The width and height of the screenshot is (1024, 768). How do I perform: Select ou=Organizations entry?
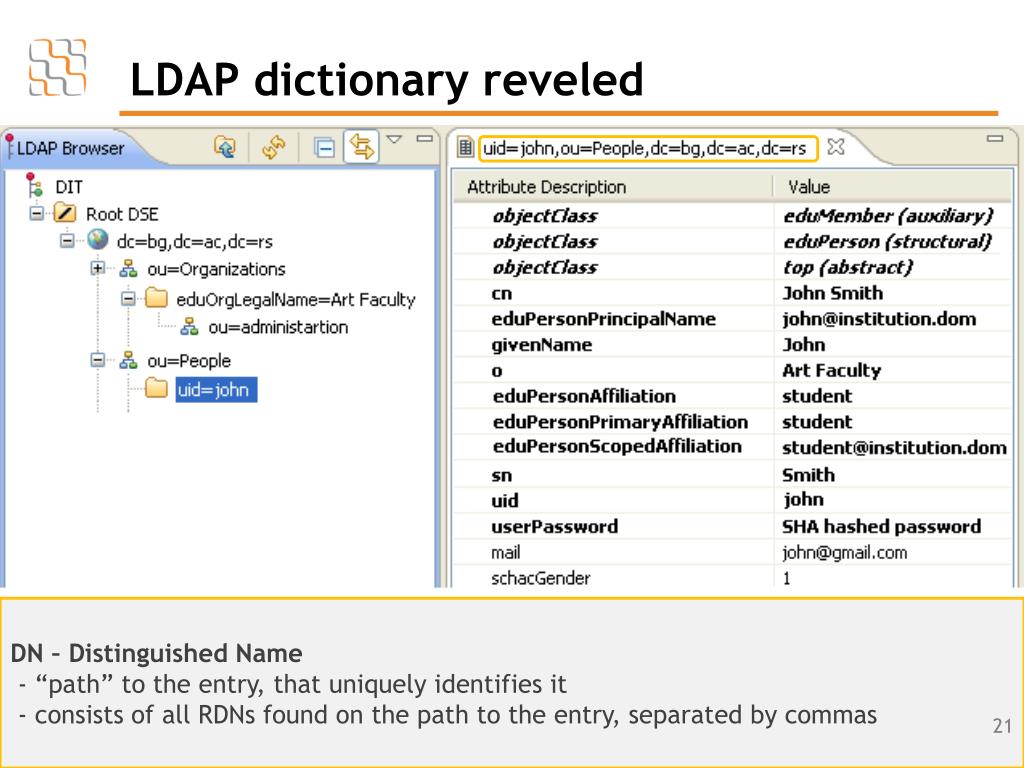click(x=216, y=270)
